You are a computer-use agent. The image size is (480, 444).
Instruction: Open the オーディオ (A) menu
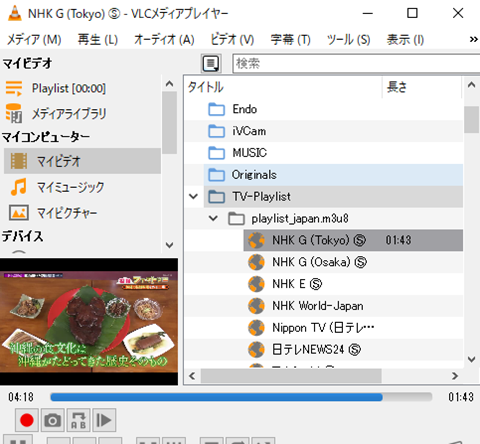pos(164,40)
